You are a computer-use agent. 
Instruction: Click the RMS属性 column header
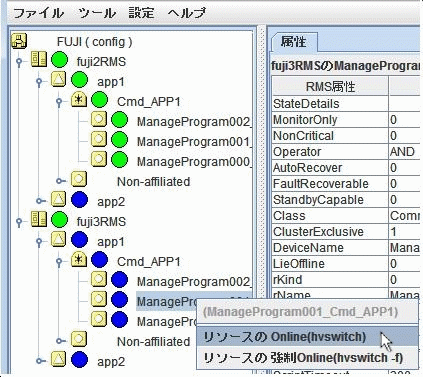pyautogui.click(x=330, y=87)
